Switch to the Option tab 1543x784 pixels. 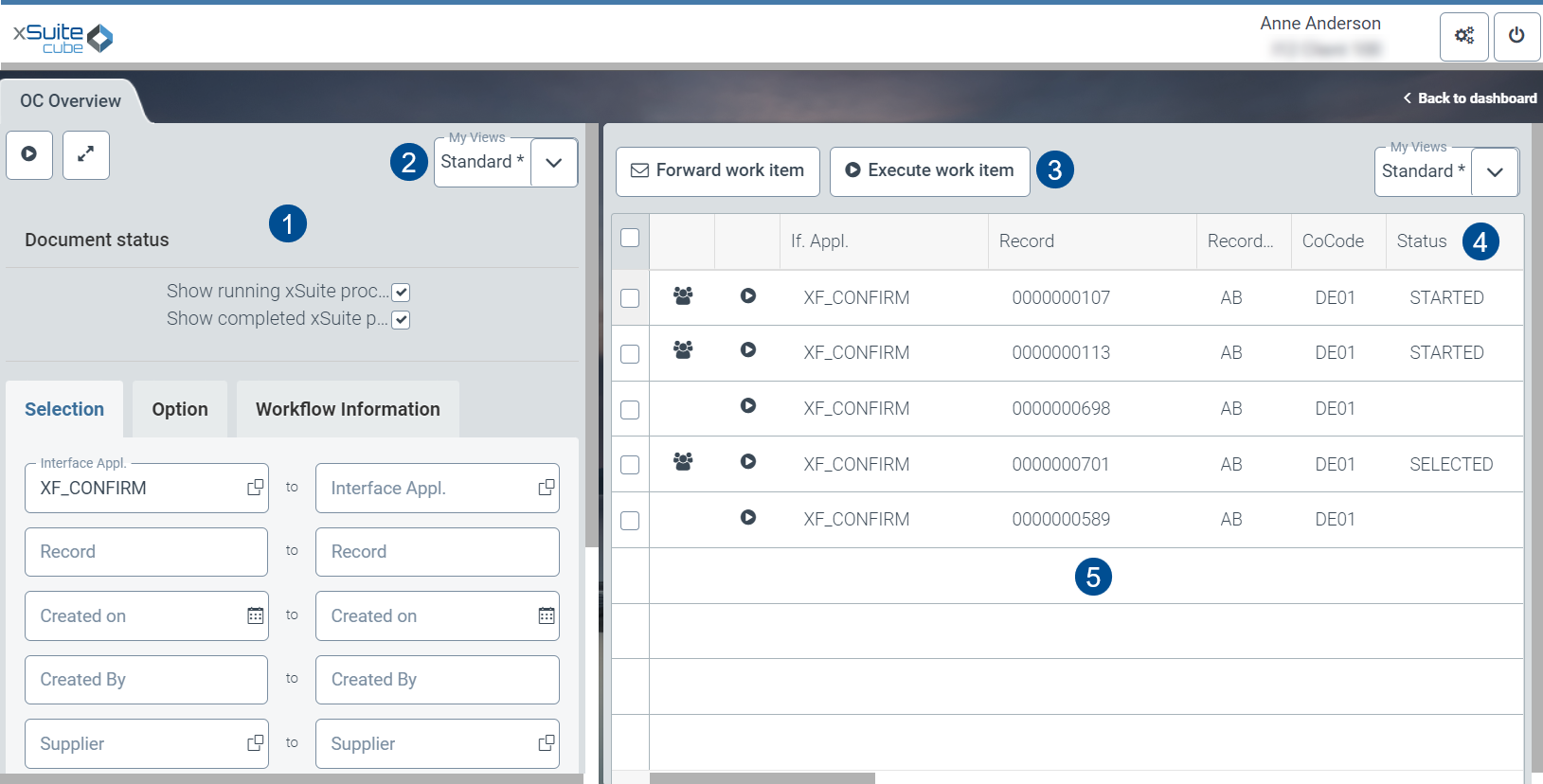coord(180,409)
